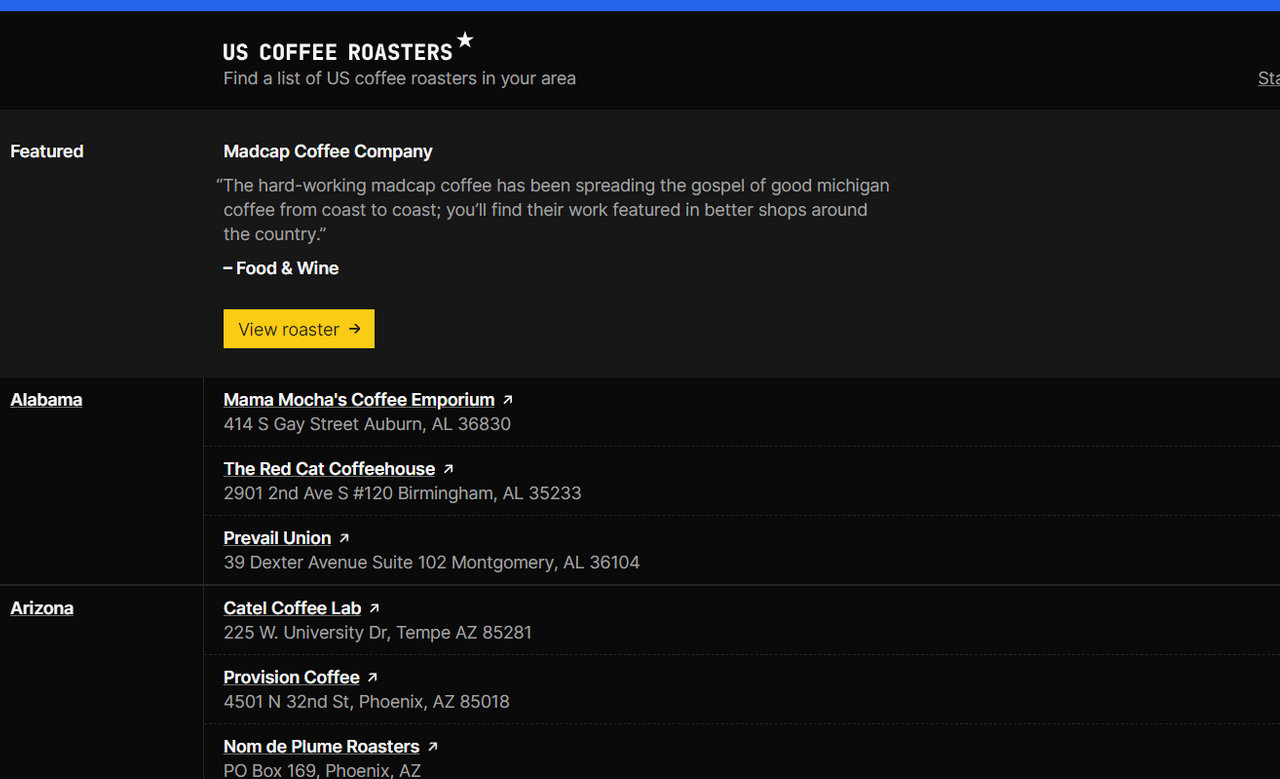Click the external arrow icon beside Red Cat Coffeehouse

pos(448,469)
